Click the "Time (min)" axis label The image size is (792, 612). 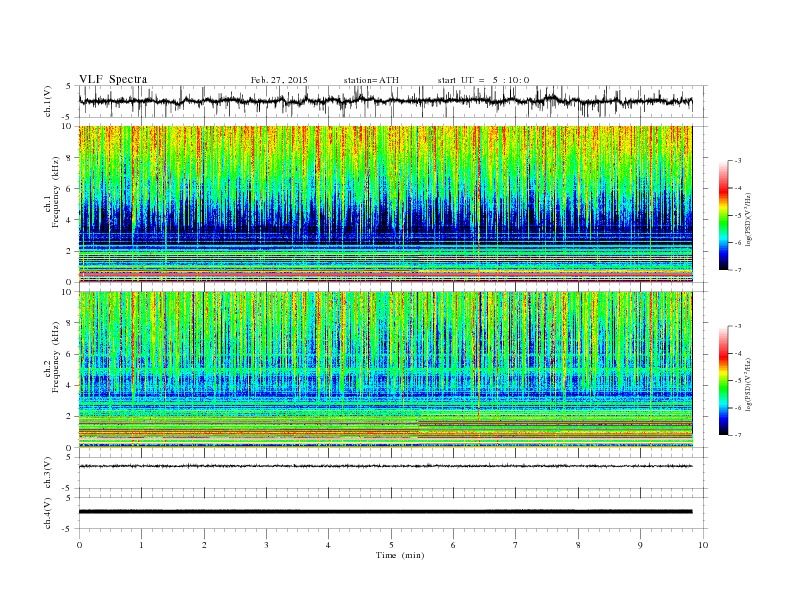click(400, 555)
